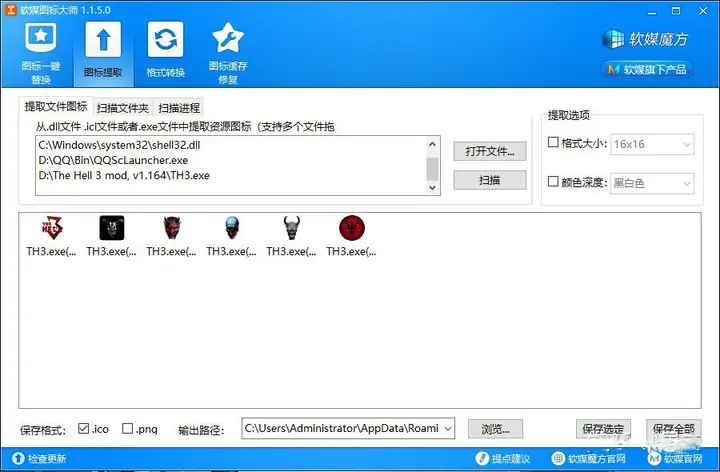
Task: Click the 扫描 button
Action: [x=490, y=180]
